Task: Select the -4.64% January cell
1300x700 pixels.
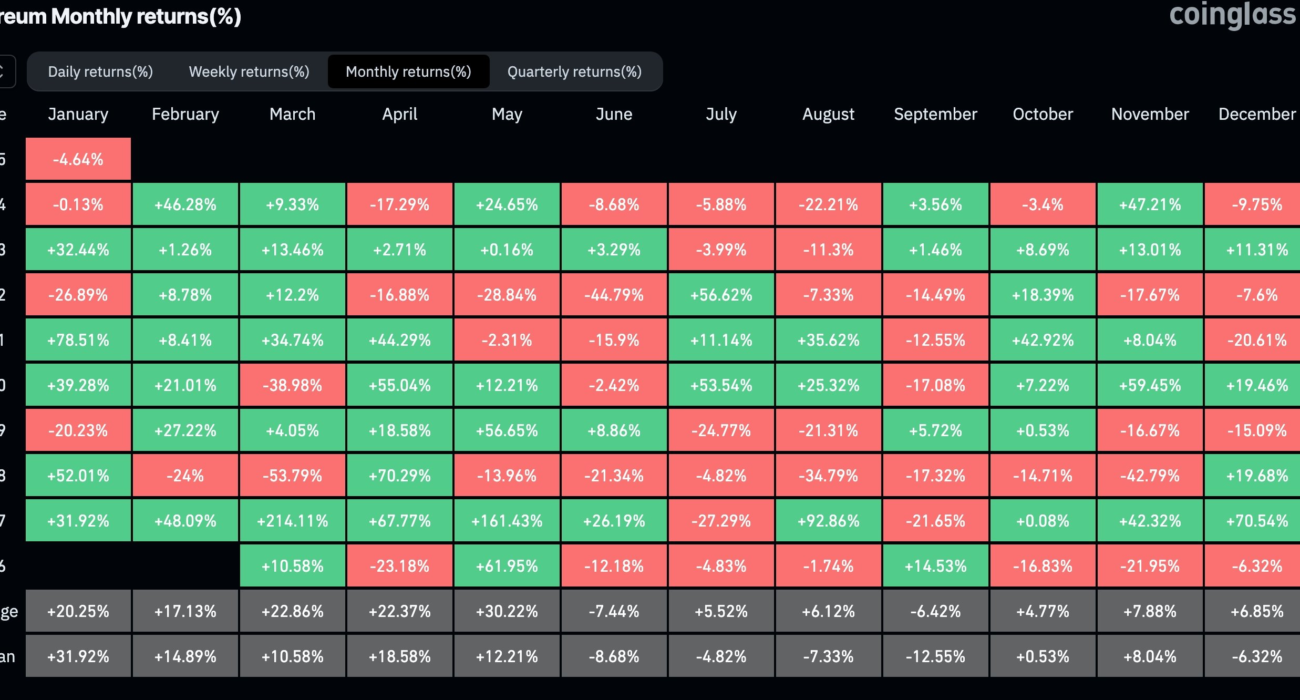Action: point(78,159)
